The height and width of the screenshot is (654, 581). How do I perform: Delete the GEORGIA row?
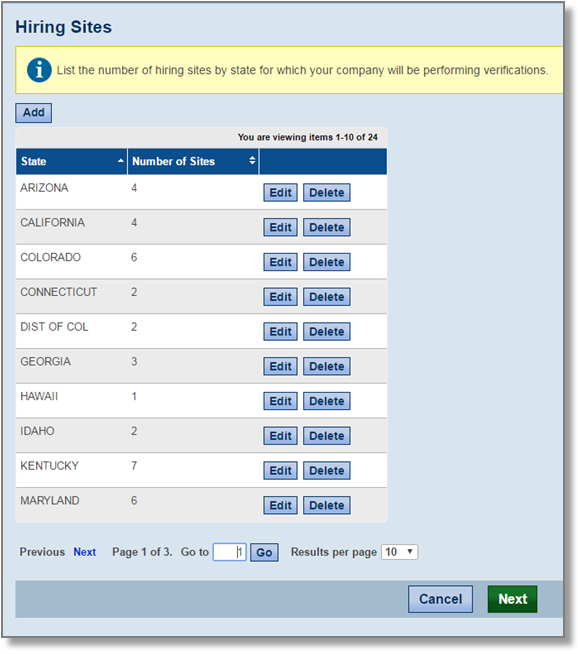[x=327, y=366]
